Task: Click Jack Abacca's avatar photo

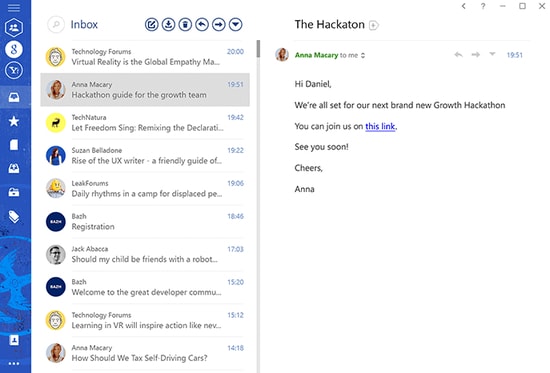Action: pyautogui.click(x=56, y=255)
